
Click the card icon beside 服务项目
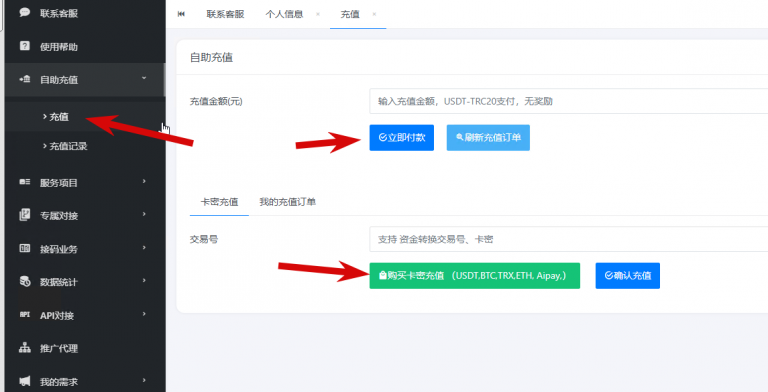(24, 182)
